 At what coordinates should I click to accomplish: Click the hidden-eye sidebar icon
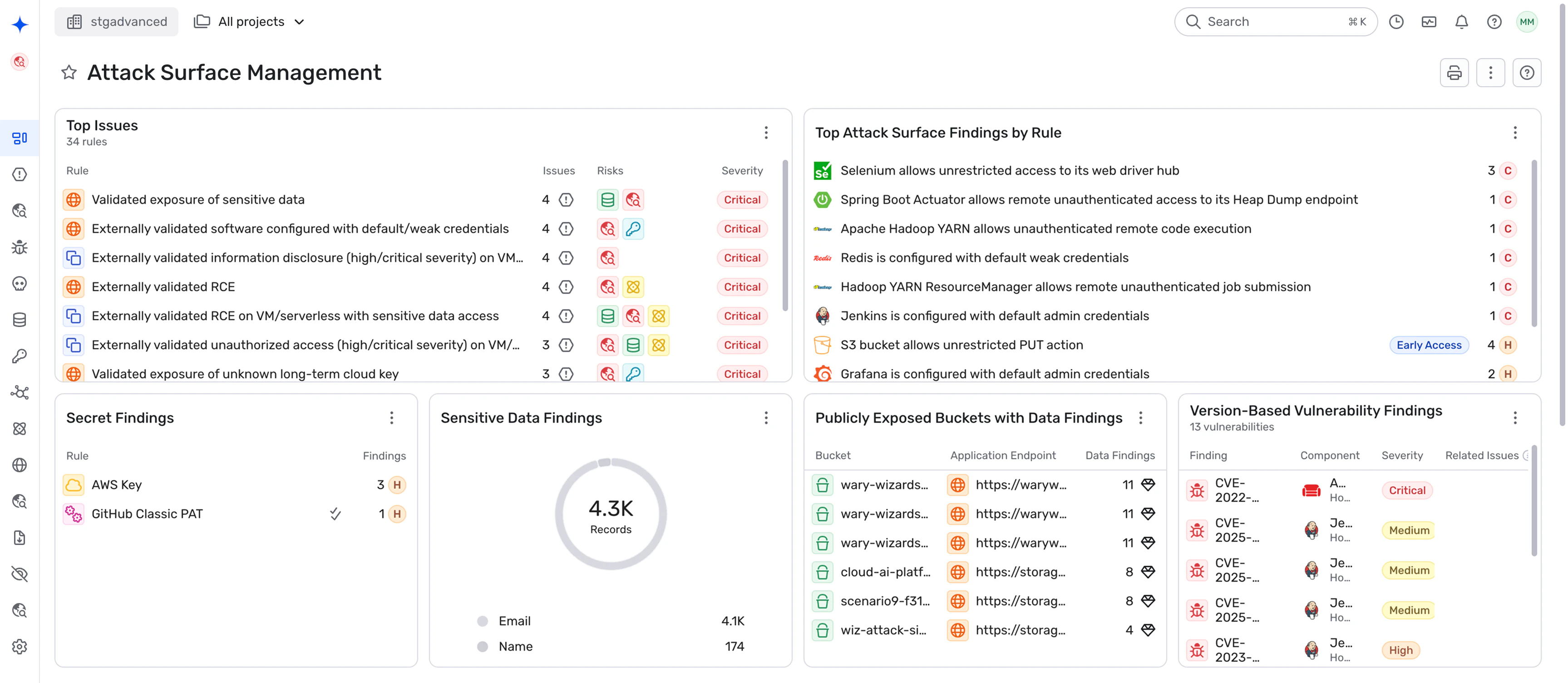(x=20, y=574)
